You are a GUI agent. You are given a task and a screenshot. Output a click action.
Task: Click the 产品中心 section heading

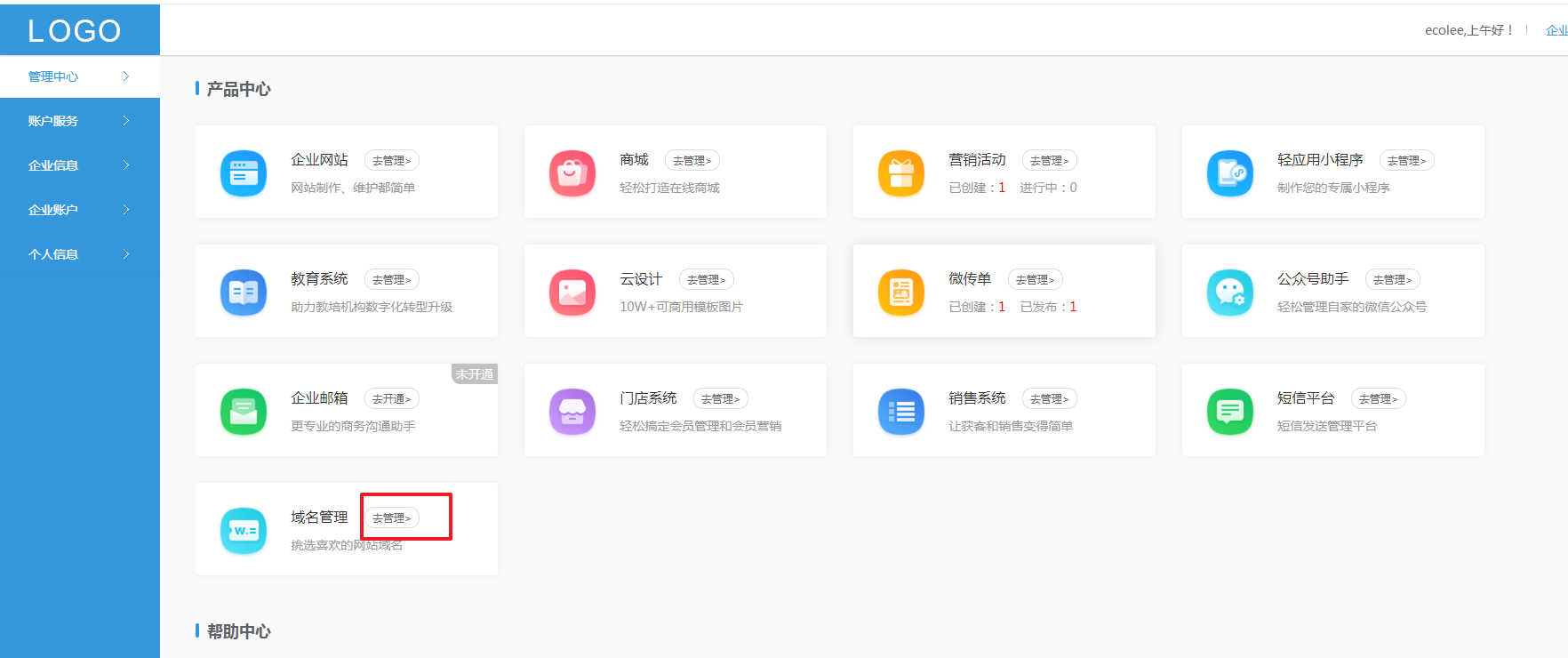[238, 89]
